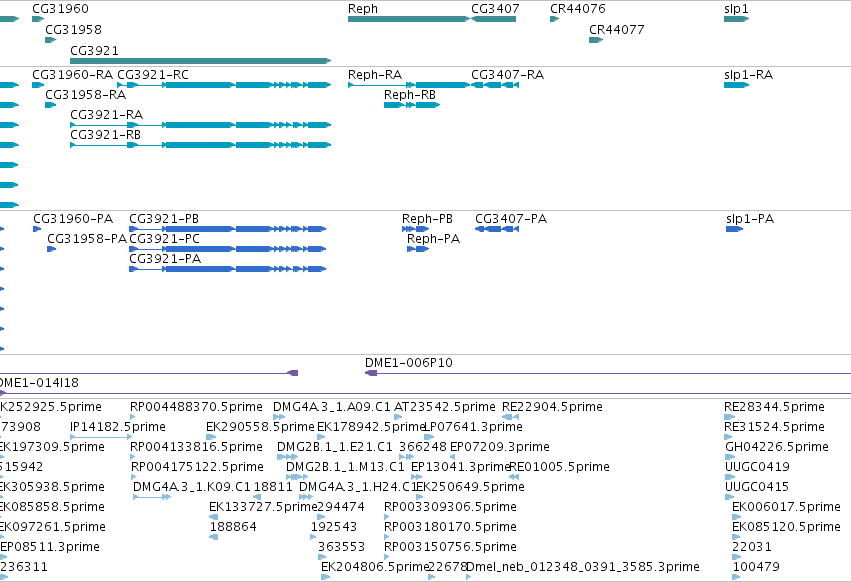
Task: Select the IP14182.5prime label
Action: pyautogui.click(x=118, y=427)
